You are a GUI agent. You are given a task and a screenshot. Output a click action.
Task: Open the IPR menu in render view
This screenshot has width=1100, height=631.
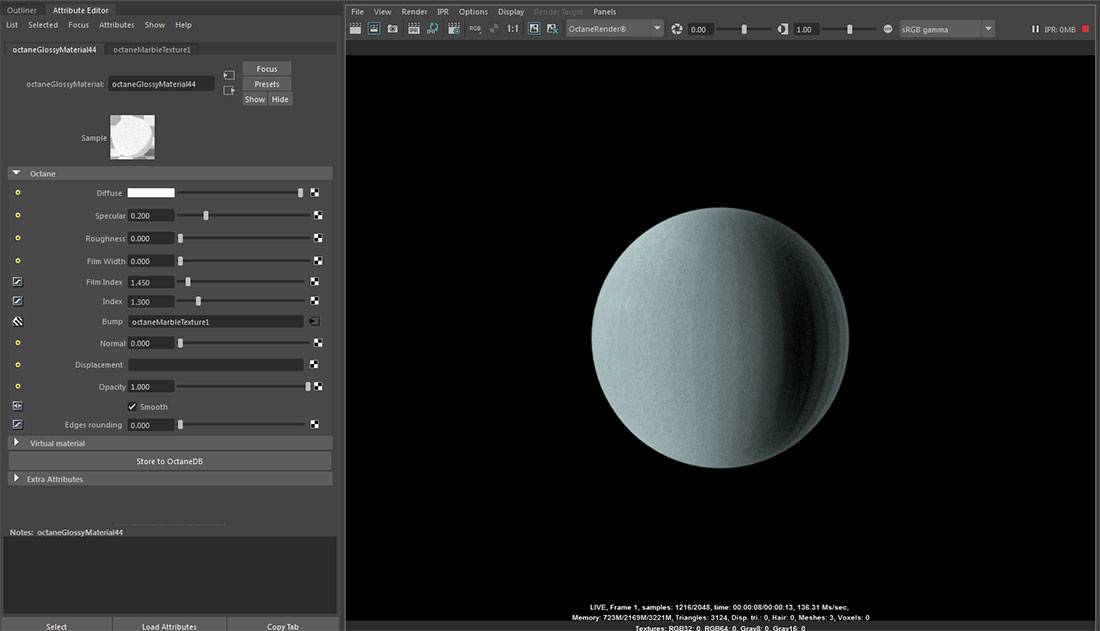443,12
